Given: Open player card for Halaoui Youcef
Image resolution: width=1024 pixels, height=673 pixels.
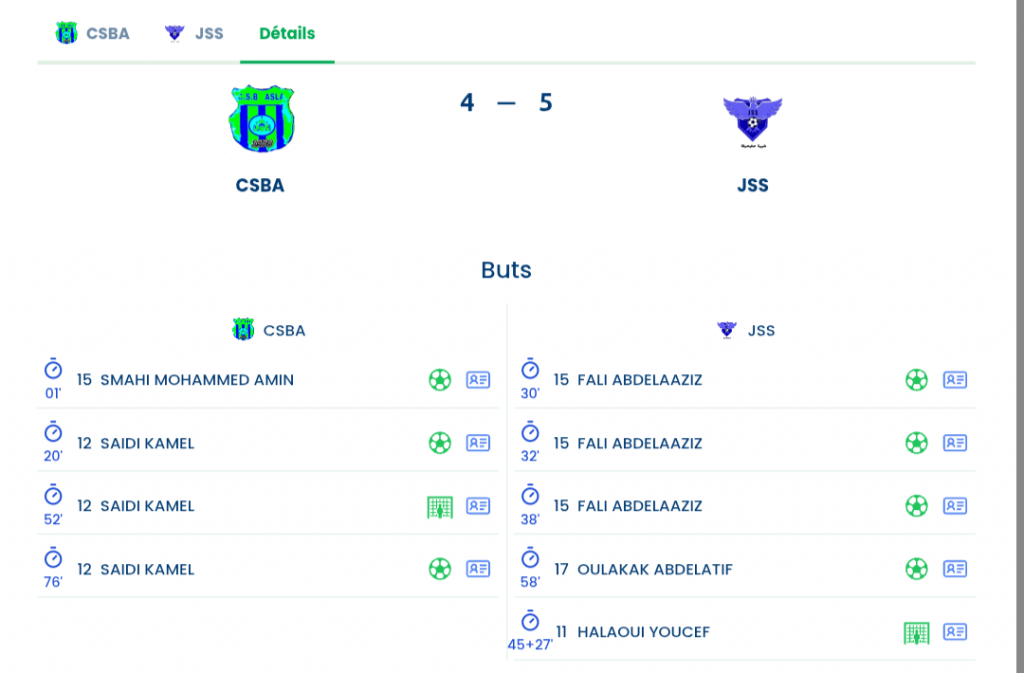Looking at the screenshot, I should point(955,633).
